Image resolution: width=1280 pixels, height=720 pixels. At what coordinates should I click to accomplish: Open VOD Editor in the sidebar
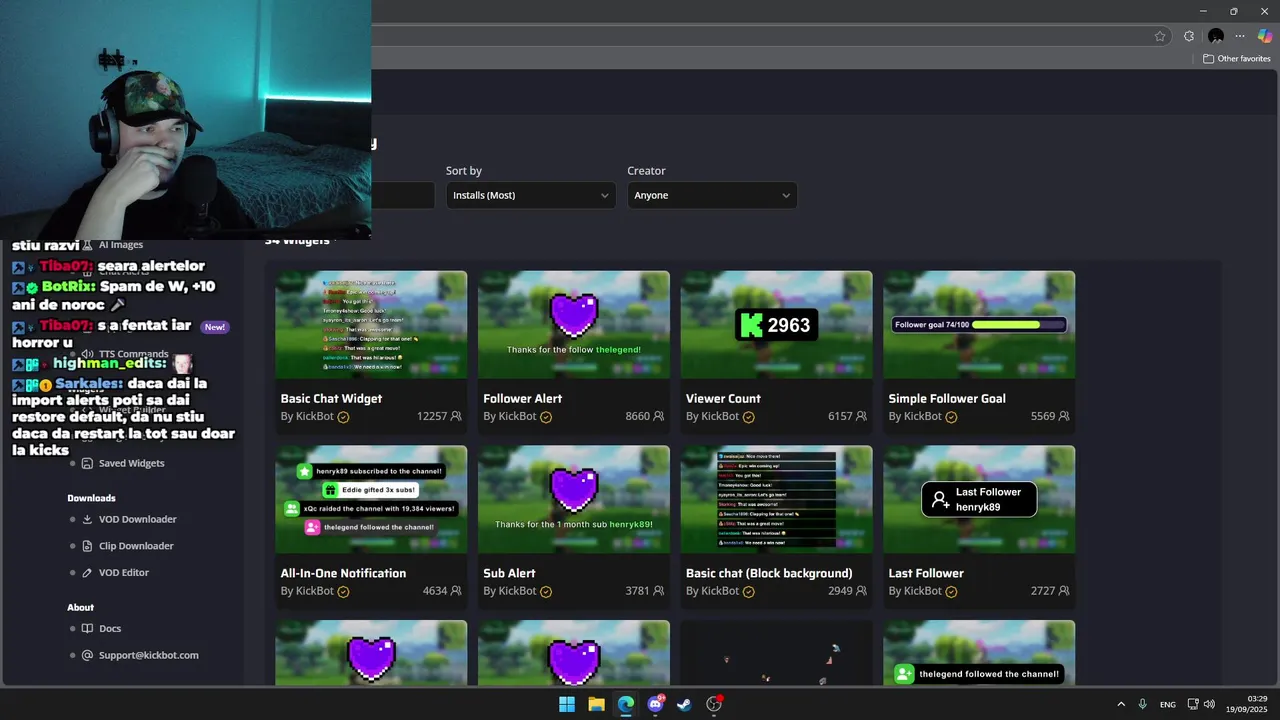123,572
